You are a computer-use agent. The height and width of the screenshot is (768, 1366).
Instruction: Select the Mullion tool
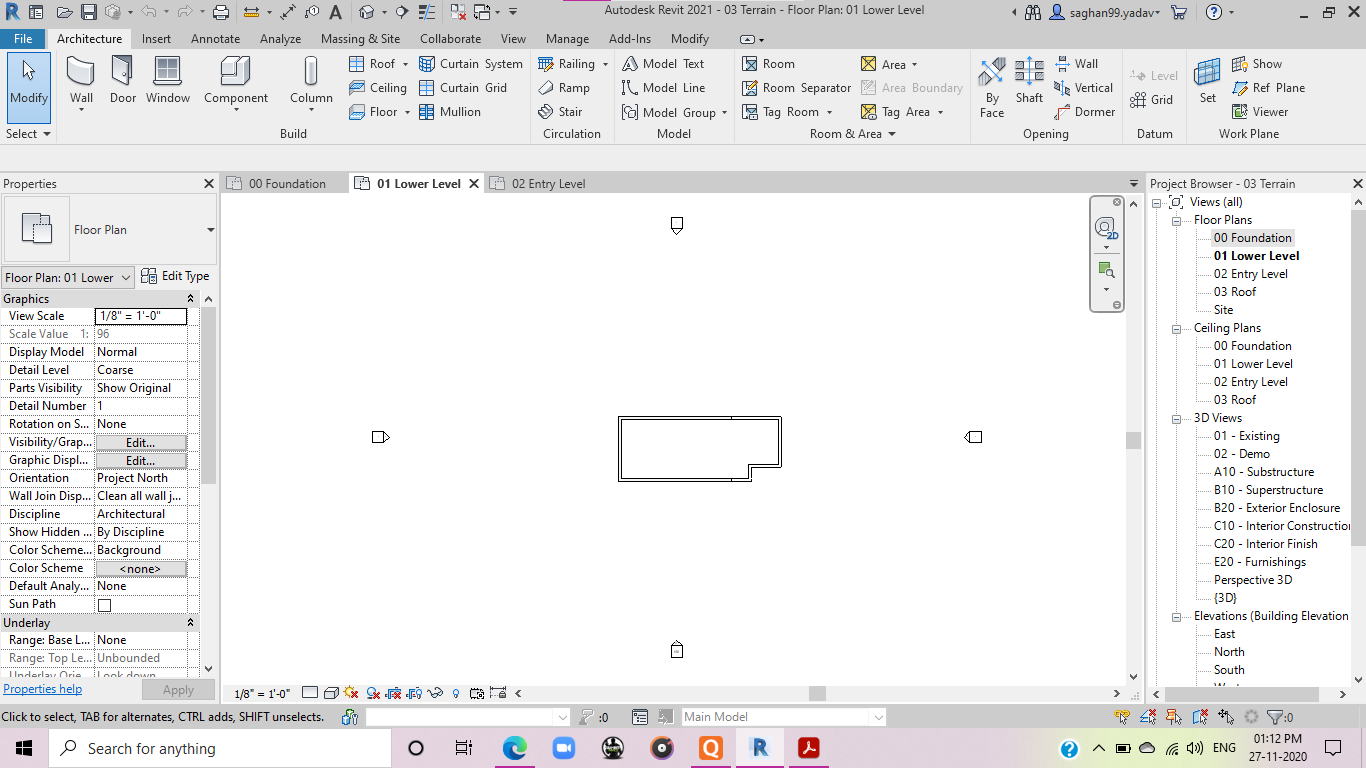point(450,112)
